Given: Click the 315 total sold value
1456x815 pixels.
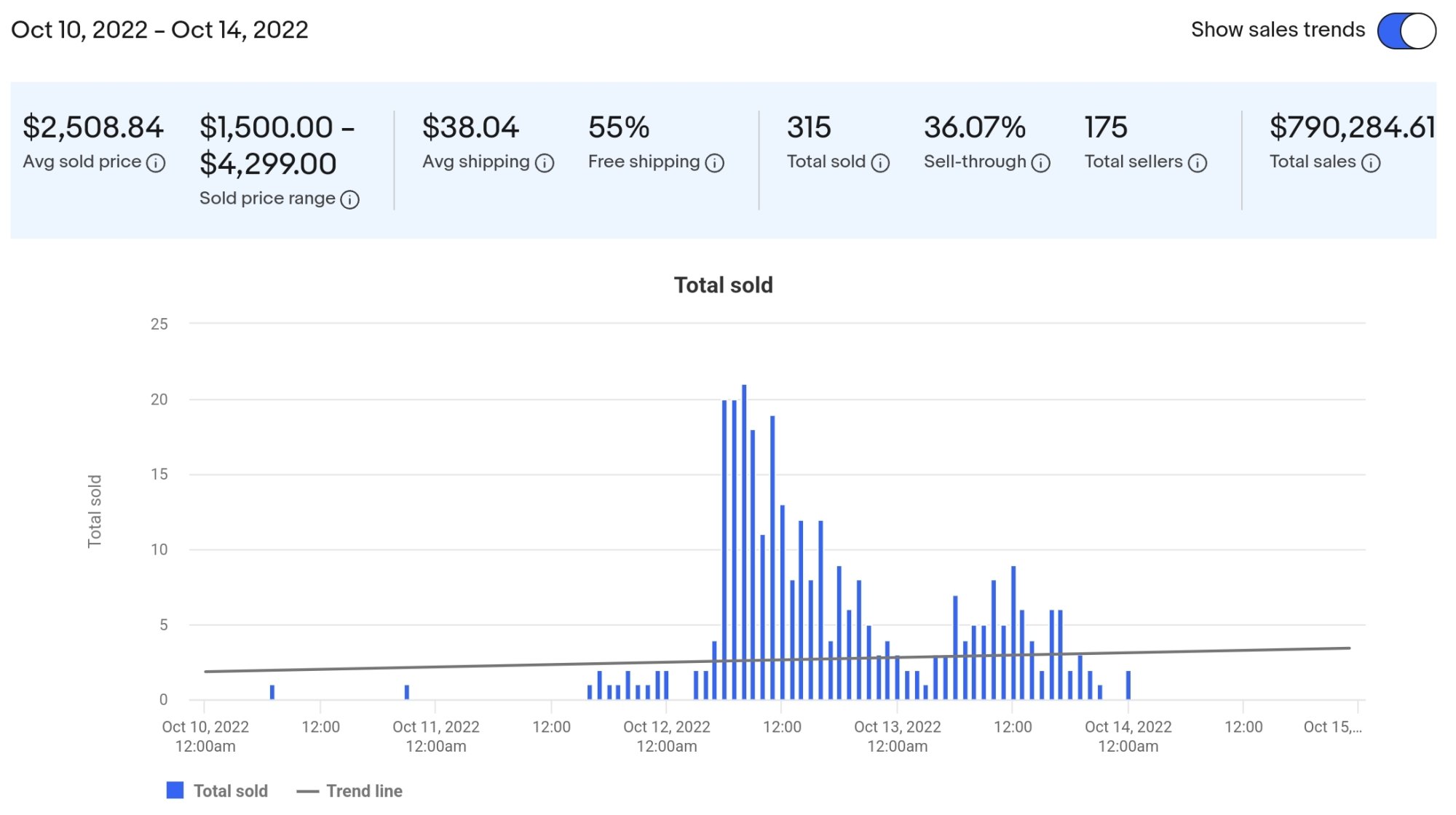Looking at the screenshot, I should [x=809, y=127].
